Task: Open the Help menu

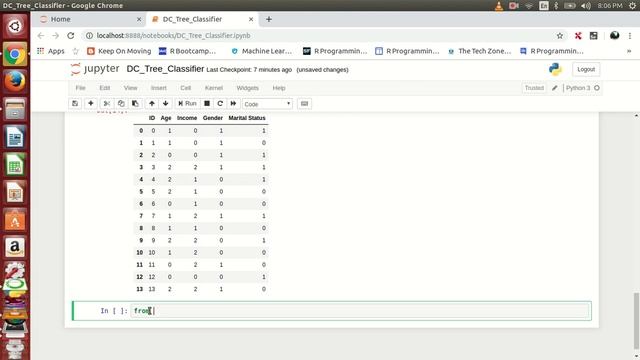Action: [x=279, y=88]
